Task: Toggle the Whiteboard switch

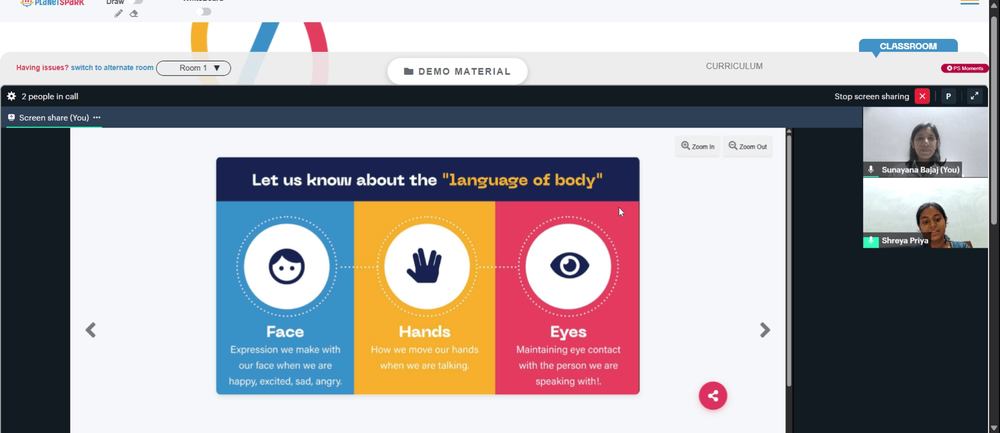Action: click(203, 11)
